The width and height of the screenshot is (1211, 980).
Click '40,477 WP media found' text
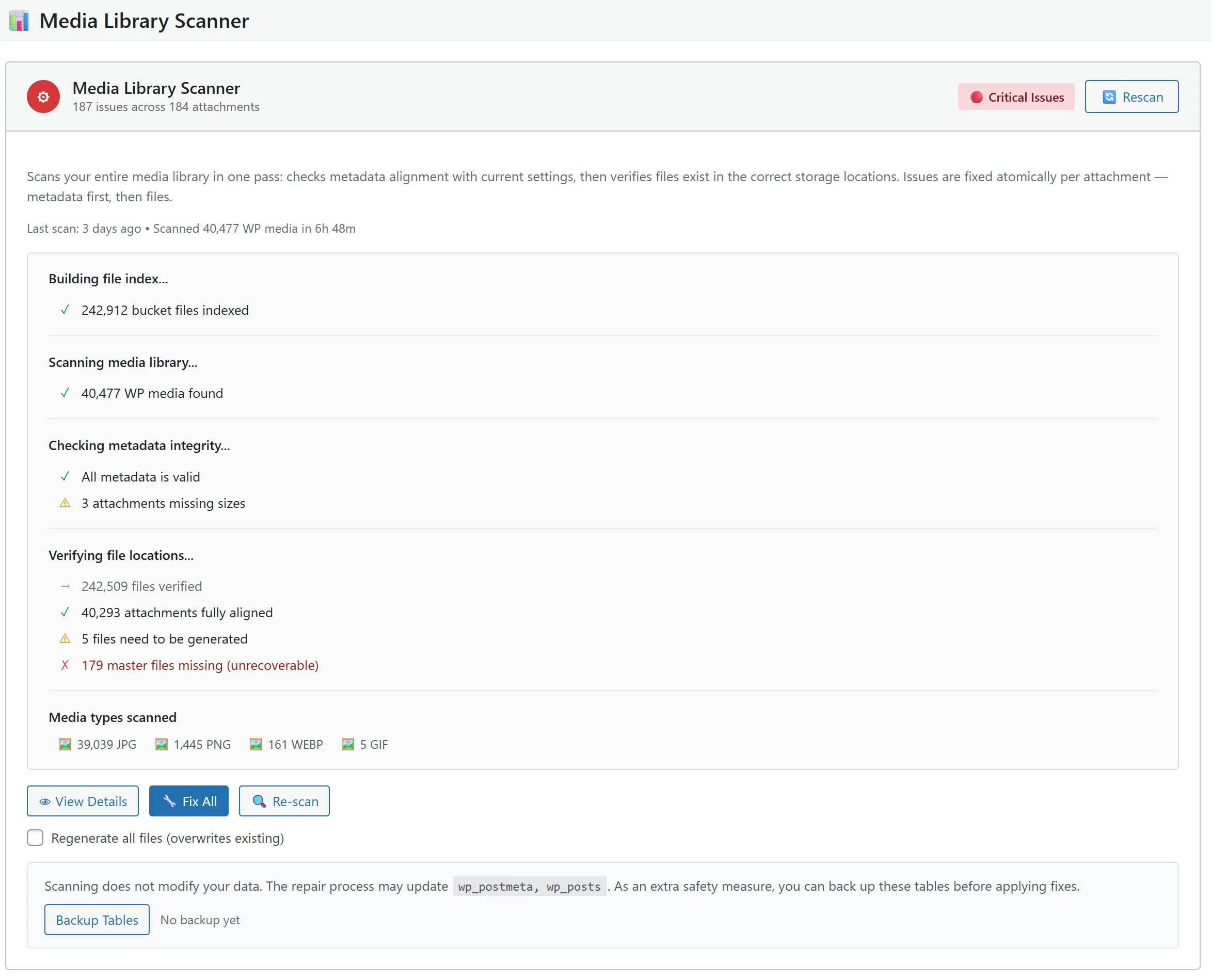(x=152, y=393)
